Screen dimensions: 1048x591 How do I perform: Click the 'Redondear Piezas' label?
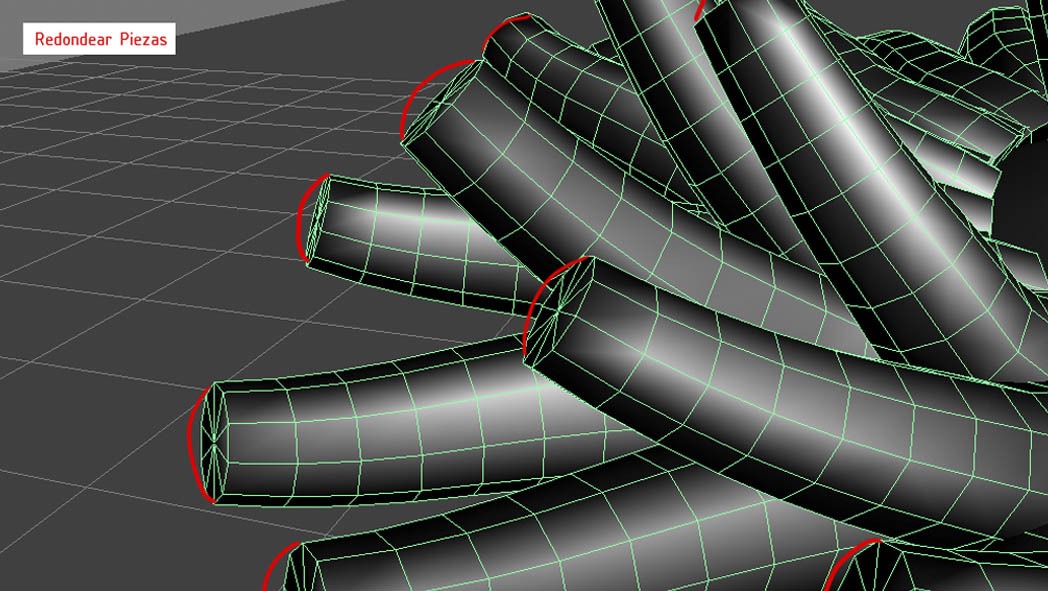100,39
